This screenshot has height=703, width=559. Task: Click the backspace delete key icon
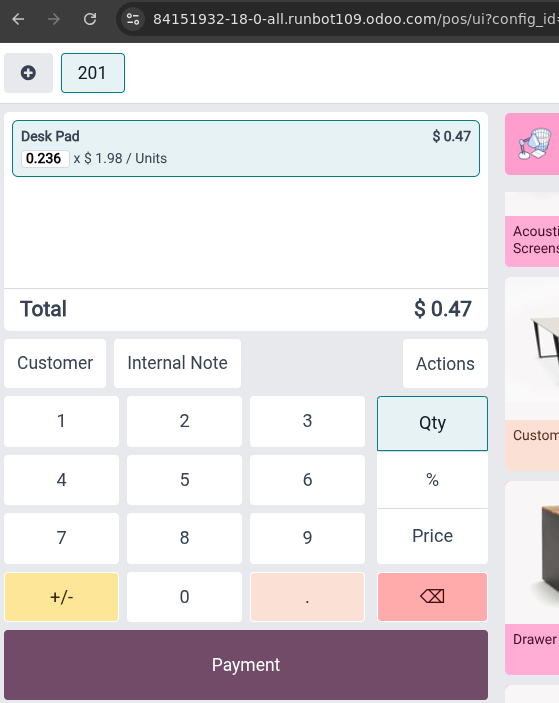tap(432, 596)
